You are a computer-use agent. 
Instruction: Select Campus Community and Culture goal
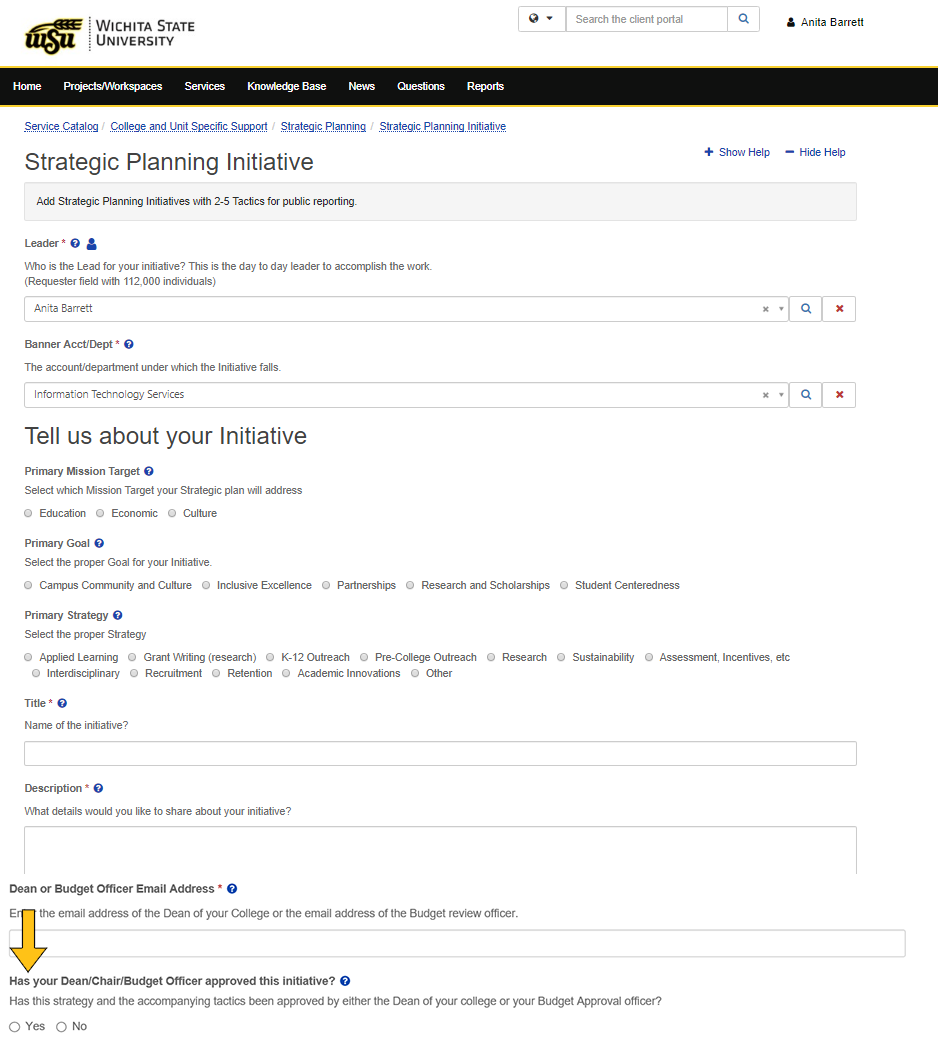[28, 585]
